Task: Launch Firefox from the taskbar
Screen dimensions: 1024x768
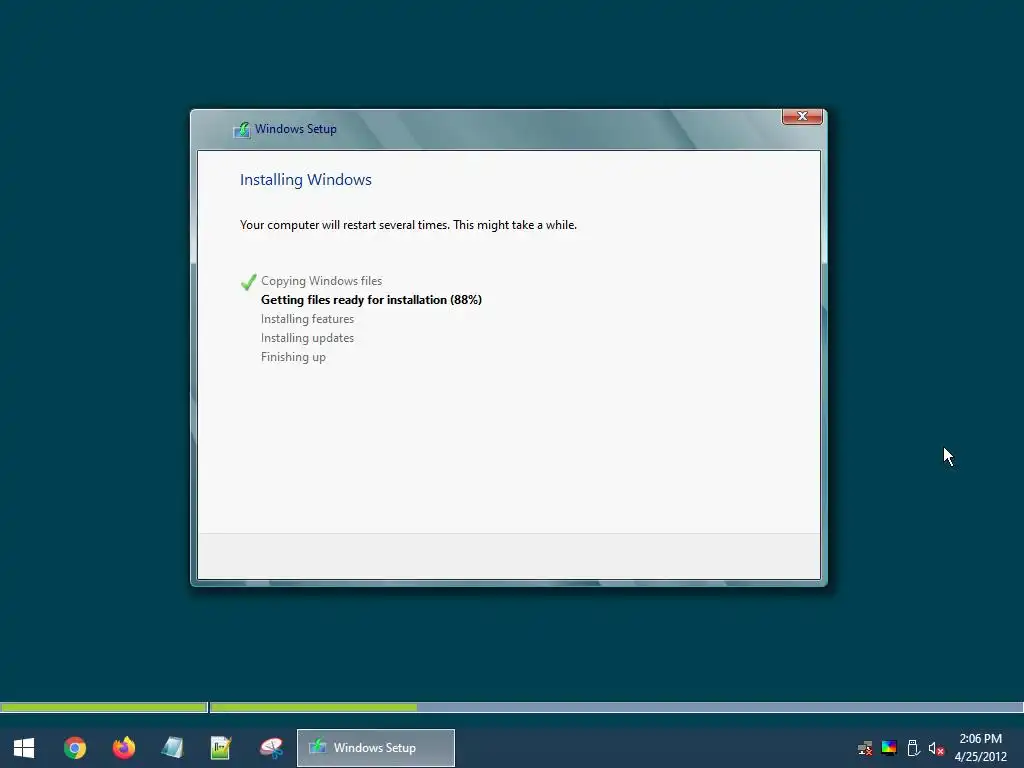Action: click(x=123, y=748)
